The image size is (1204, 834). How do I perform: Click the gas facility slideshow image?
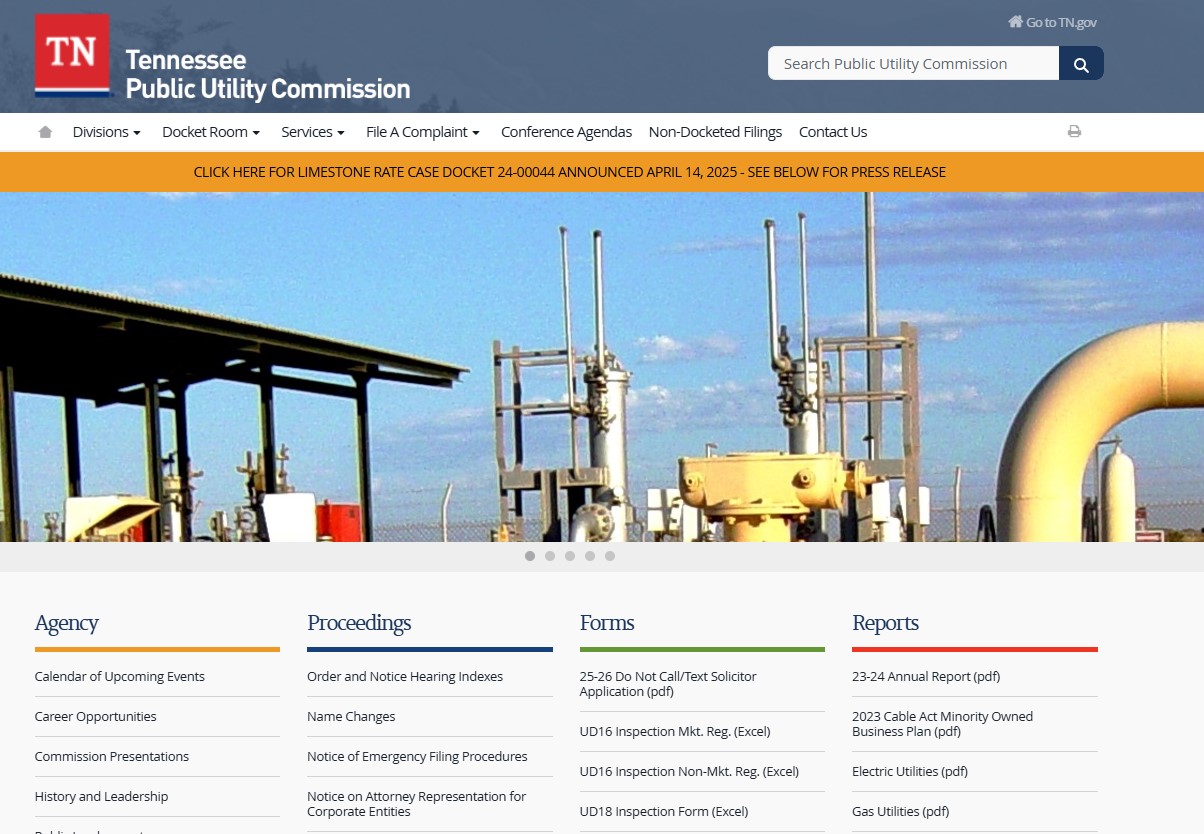[602, 367]
